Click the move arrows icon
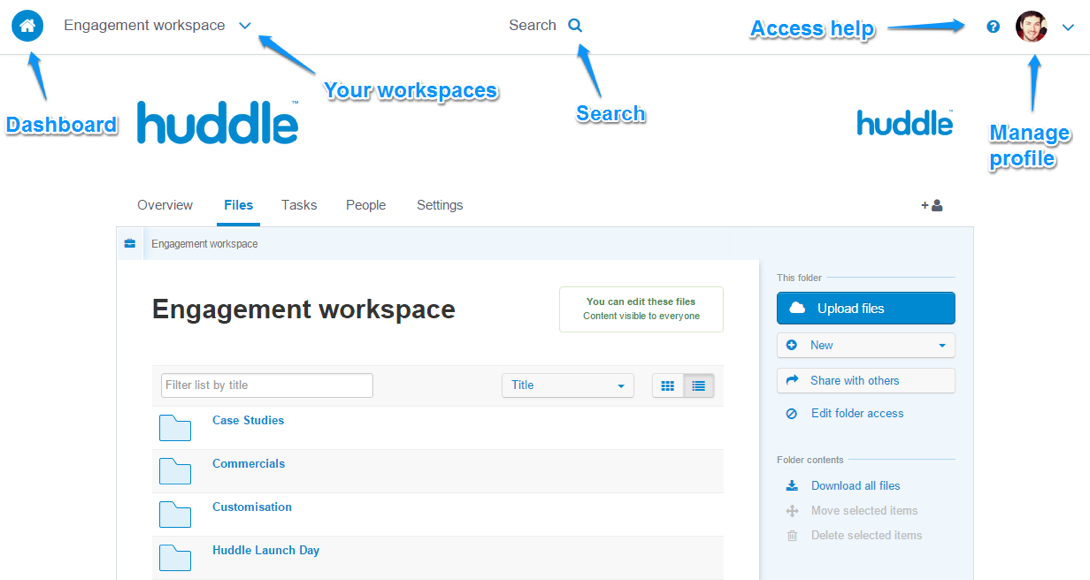This screenshot has height=580, width=1090. click(792, 510)
